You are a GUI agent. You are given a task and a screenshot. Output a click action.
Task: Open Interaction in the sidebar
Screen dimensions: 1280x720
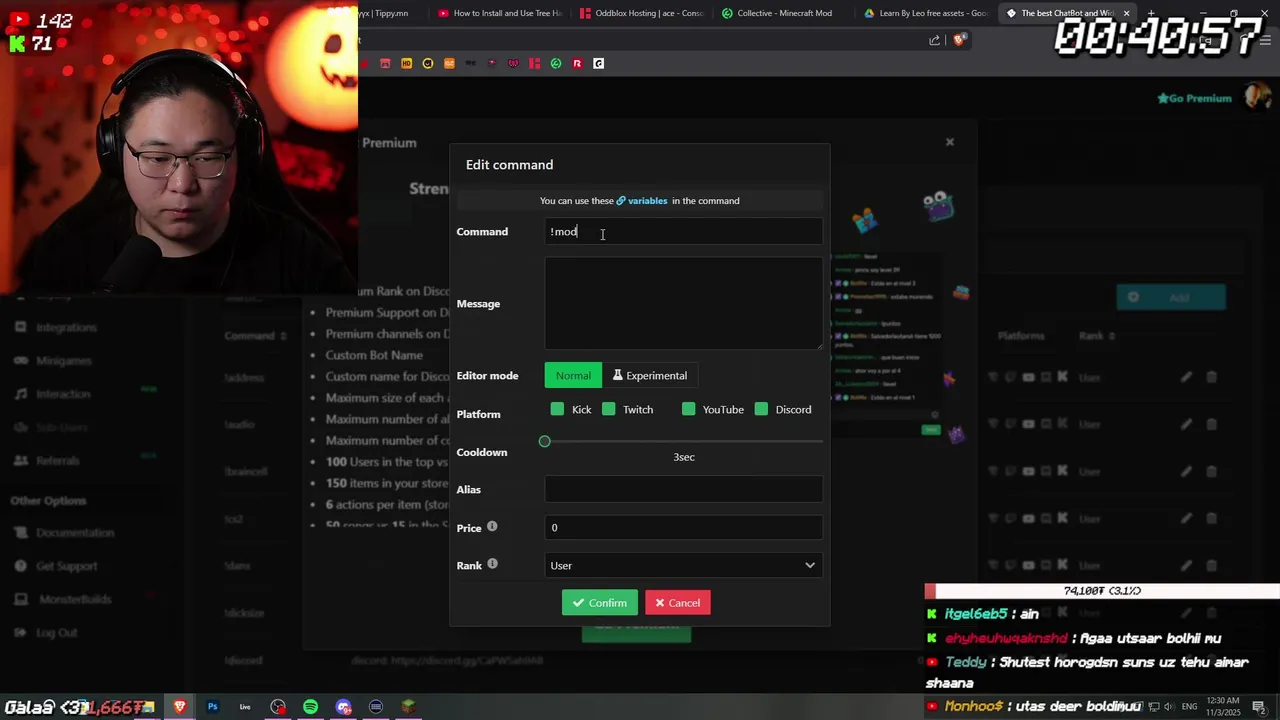(x=63, y=394)
